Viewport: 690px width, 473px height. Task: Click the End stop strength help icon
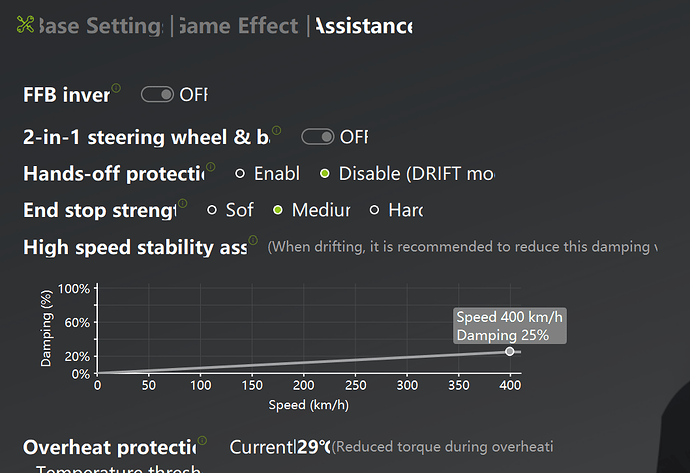tap(183, 204)
